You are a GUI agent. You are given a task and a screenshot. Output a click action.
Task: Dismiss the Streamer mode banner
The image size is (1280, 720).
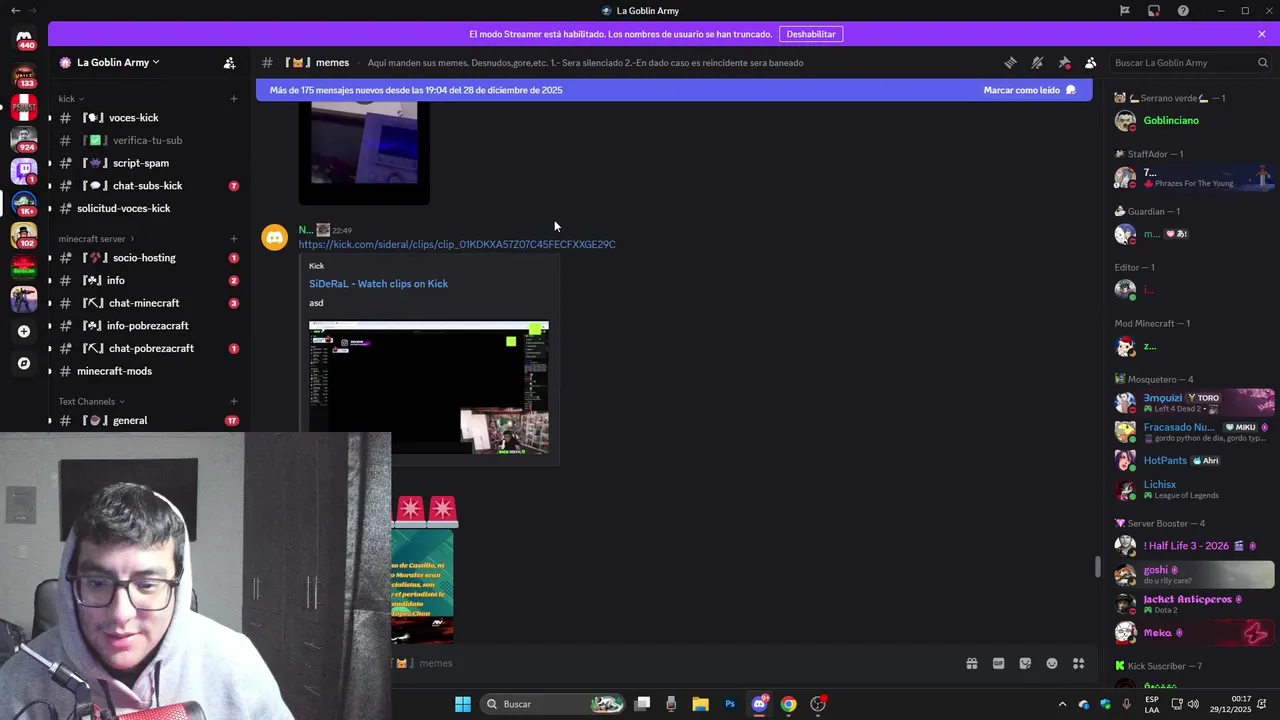[x=1262, y=34]
